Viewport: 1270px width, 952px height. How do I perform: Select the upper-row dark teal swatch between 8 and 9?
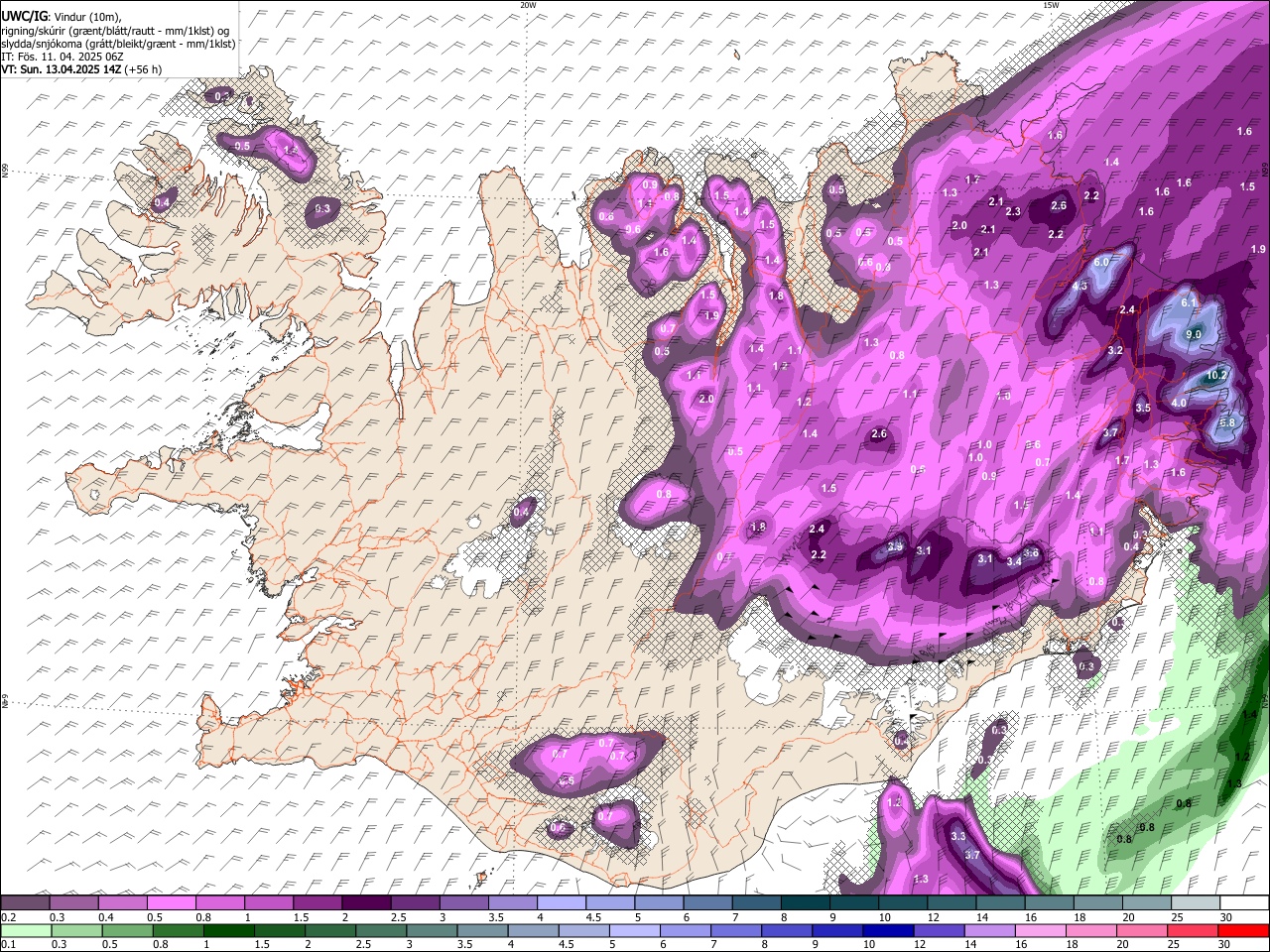tap(805, 903)
